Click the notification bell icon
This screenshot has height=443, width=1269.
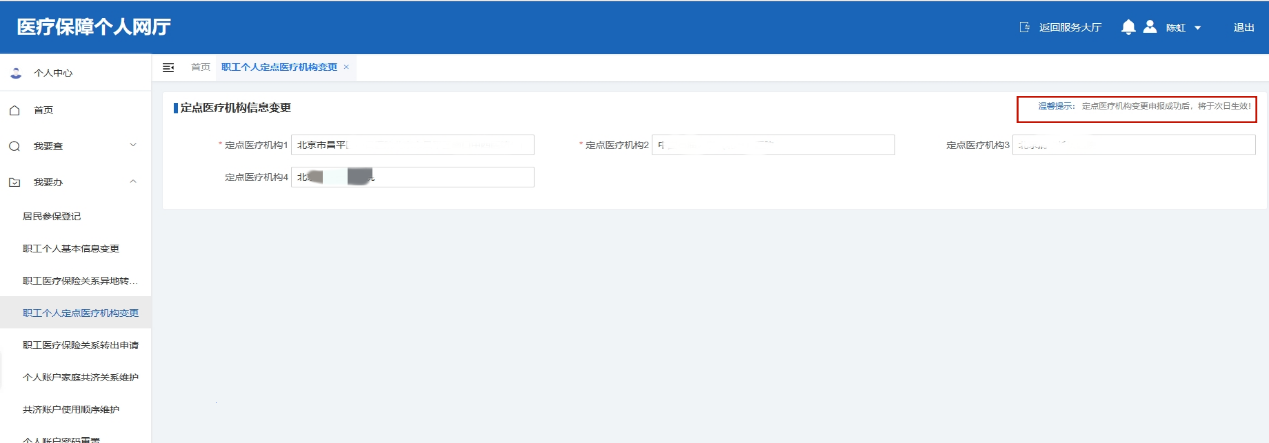pos(1128,27)
